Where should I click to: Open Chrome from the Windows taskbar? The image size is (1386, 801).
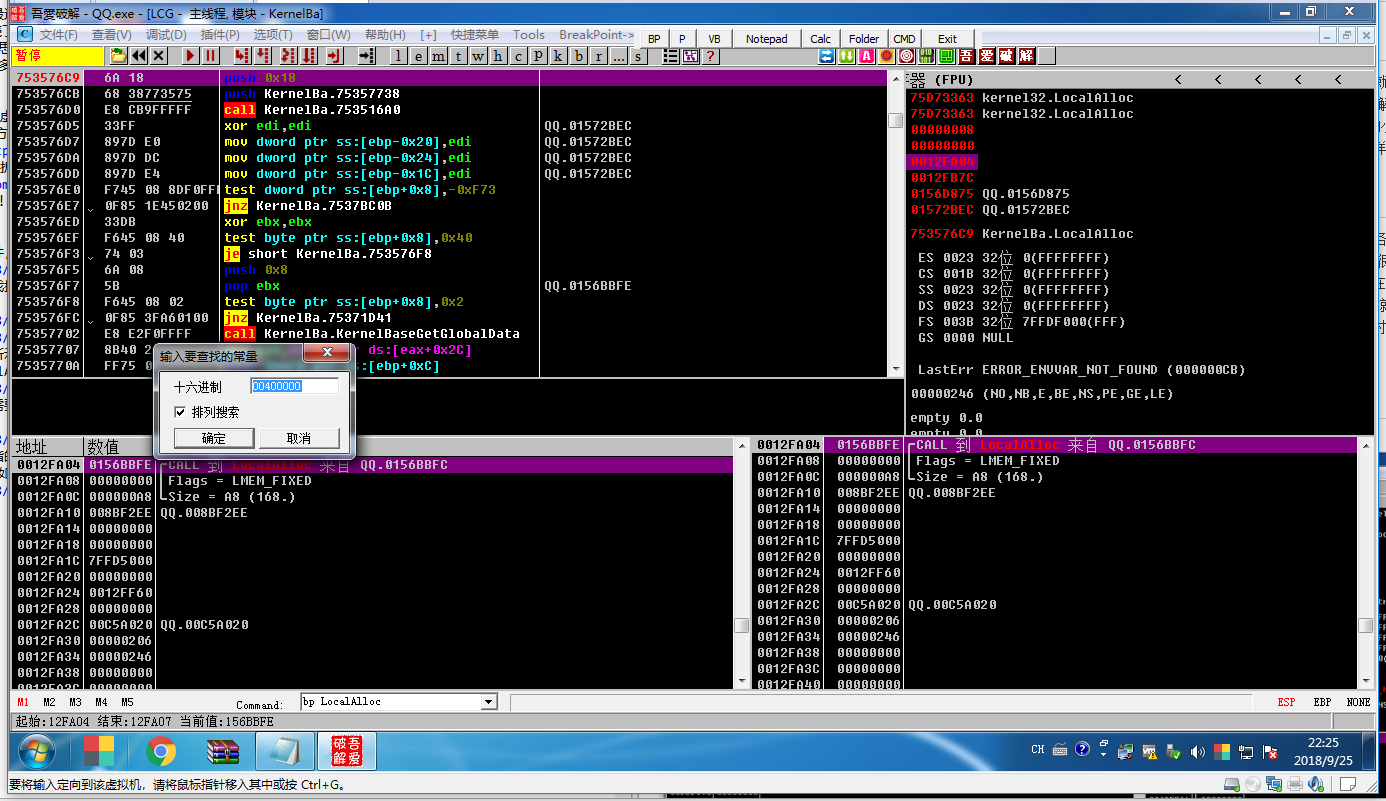161,751
